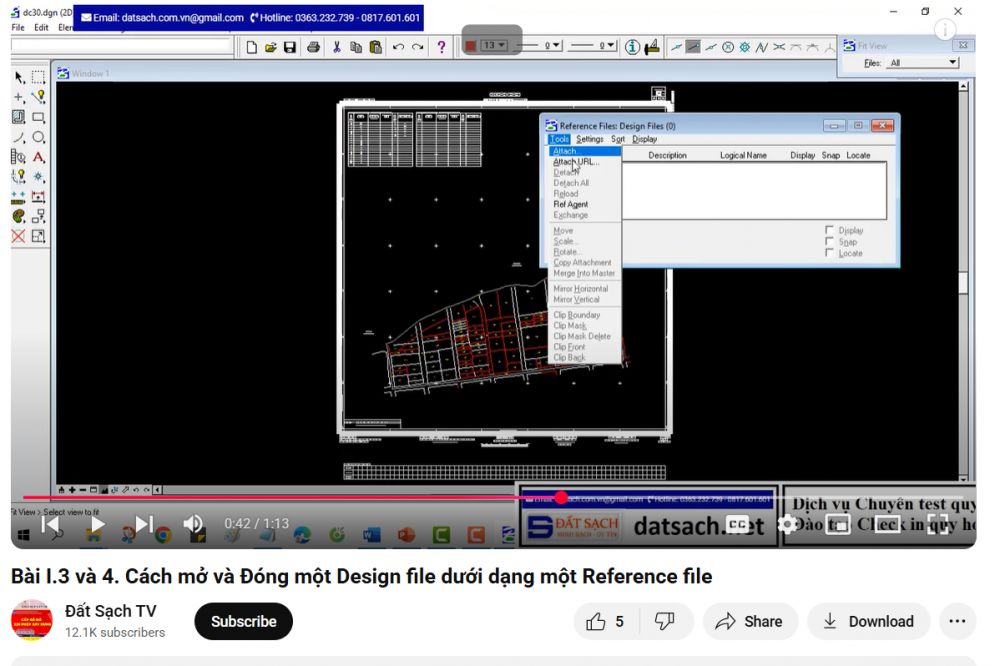Click the Analyze Element info icon
The width and height of the screenshot is (1000, 666).
point(632,47)
